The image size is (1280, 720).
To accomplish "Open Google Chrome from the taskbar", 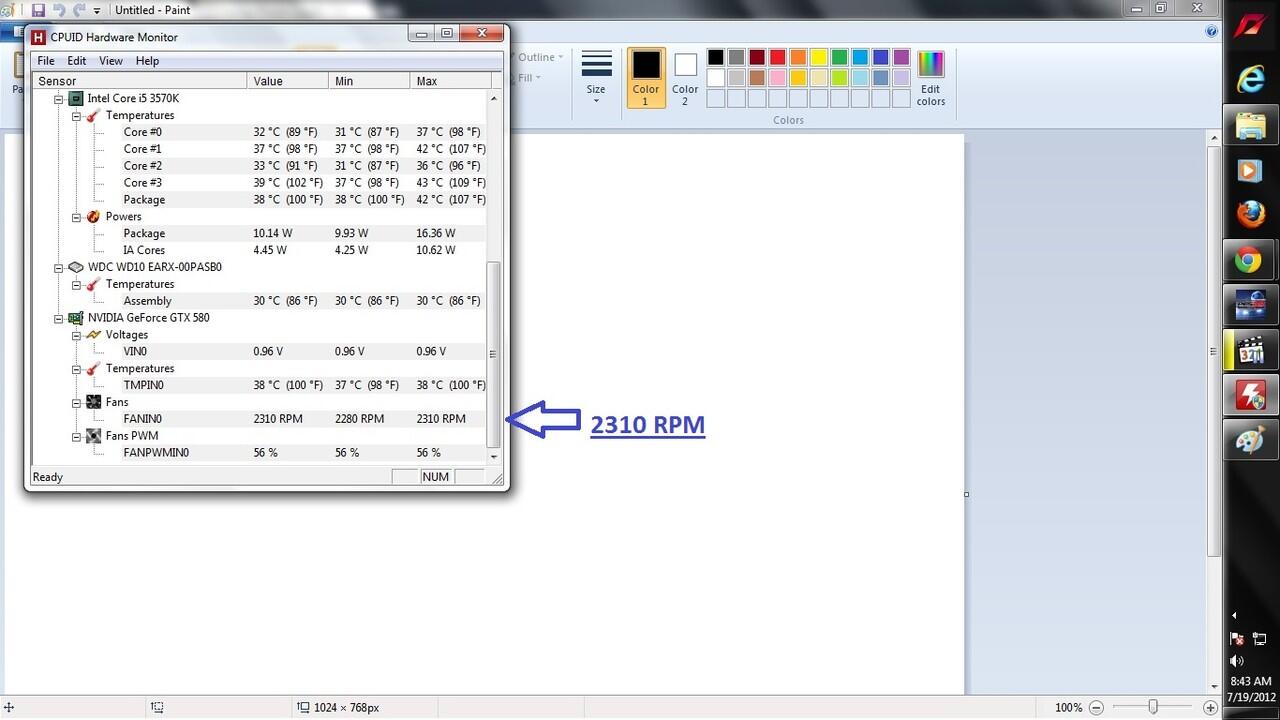I will (x=1250, y=261).
